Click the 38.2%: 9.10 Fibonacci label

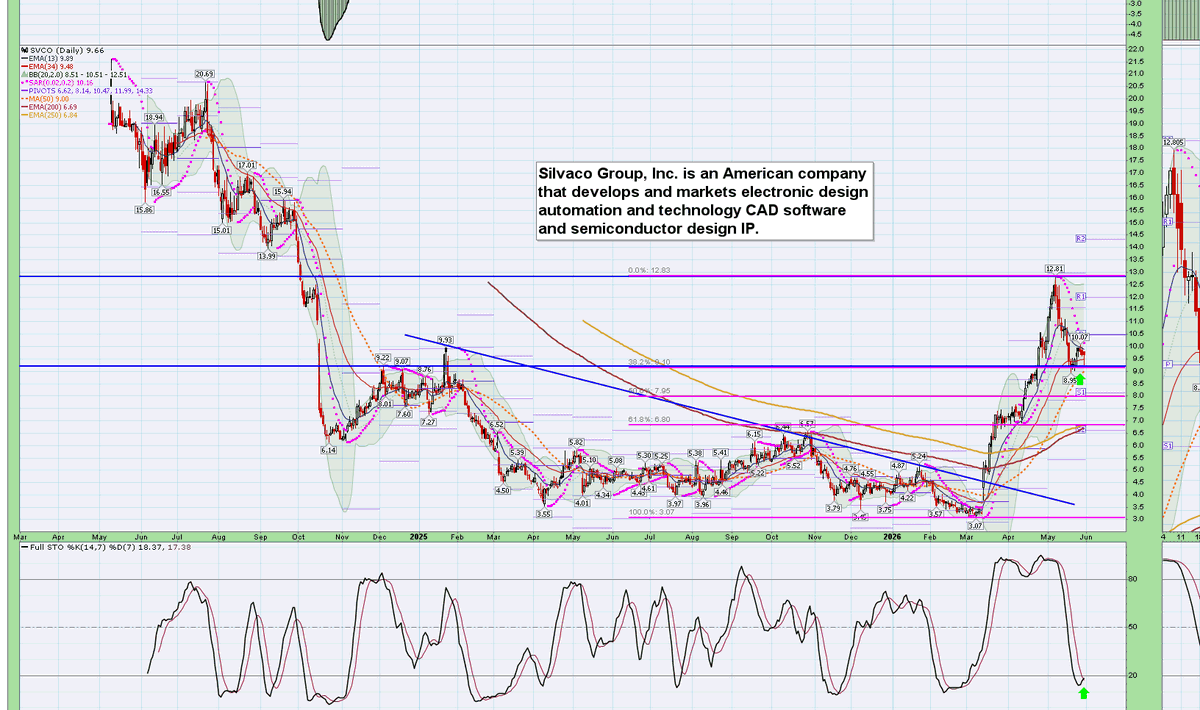(x=647, y=363)
